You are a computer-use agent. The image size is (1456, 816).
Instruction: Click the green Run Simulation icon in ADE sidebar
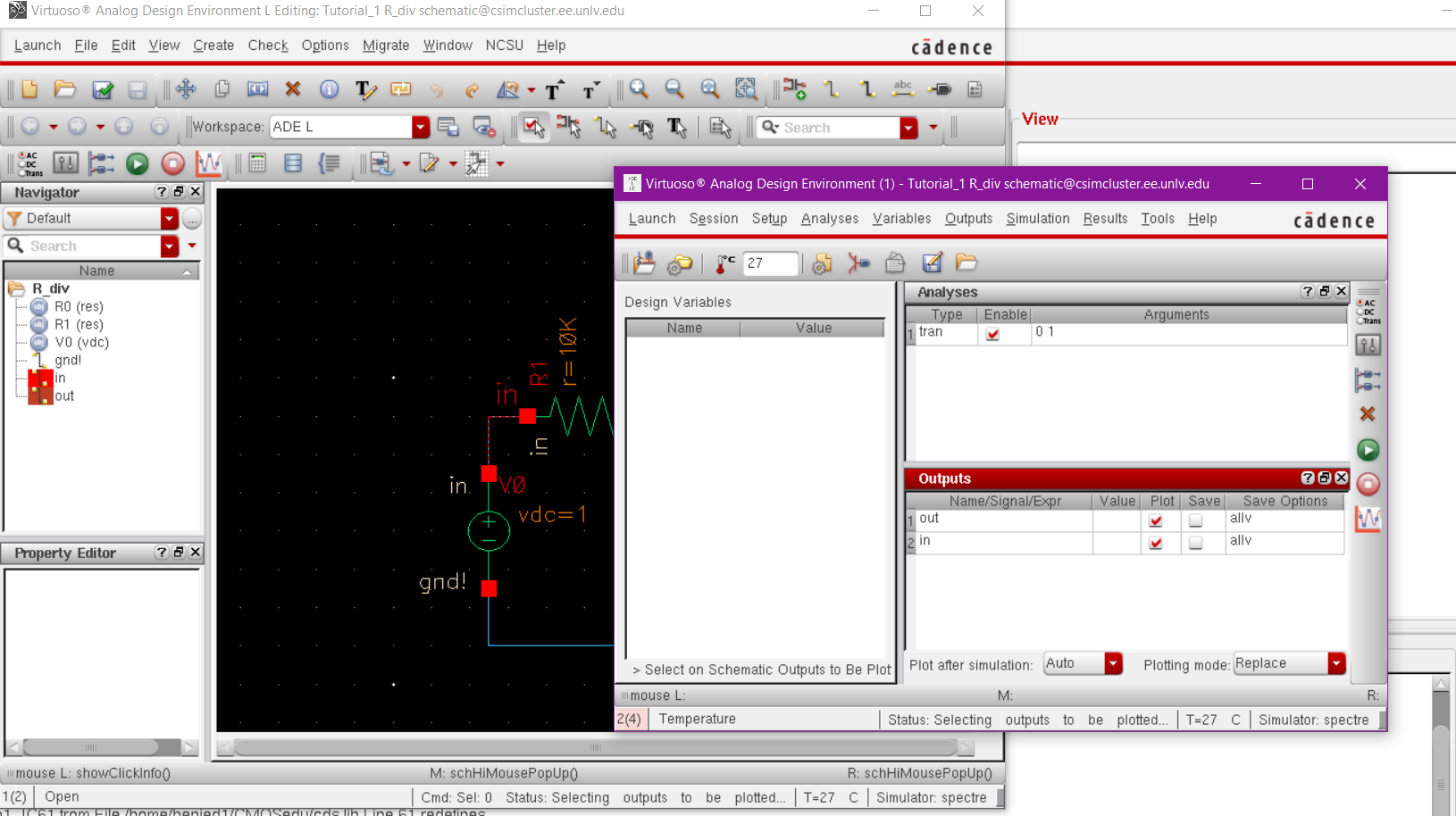(x=1368, y=450)
